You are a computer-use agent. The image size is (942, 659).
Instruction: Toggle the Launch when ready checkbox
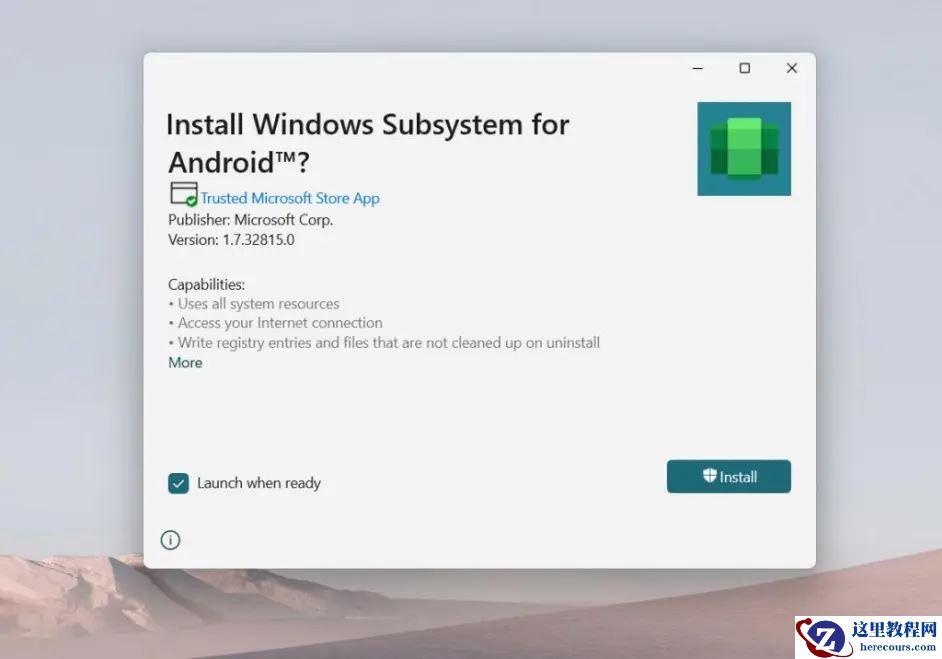pyautogui.click(x=178, y=483)
